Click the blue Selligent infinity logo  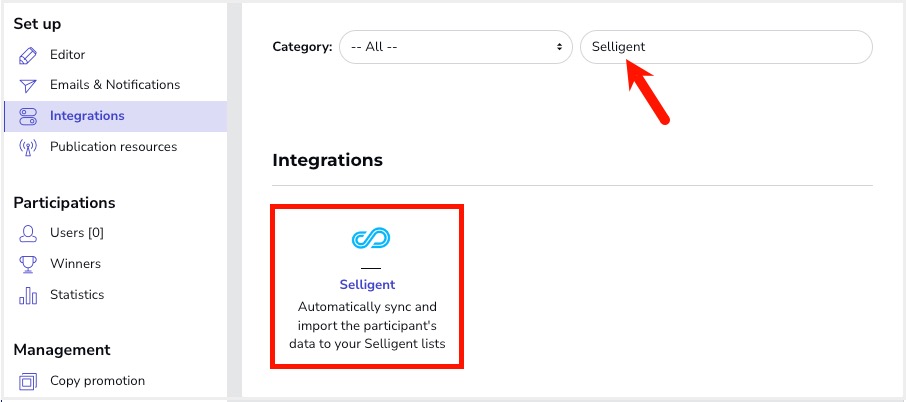pos(370,238)
